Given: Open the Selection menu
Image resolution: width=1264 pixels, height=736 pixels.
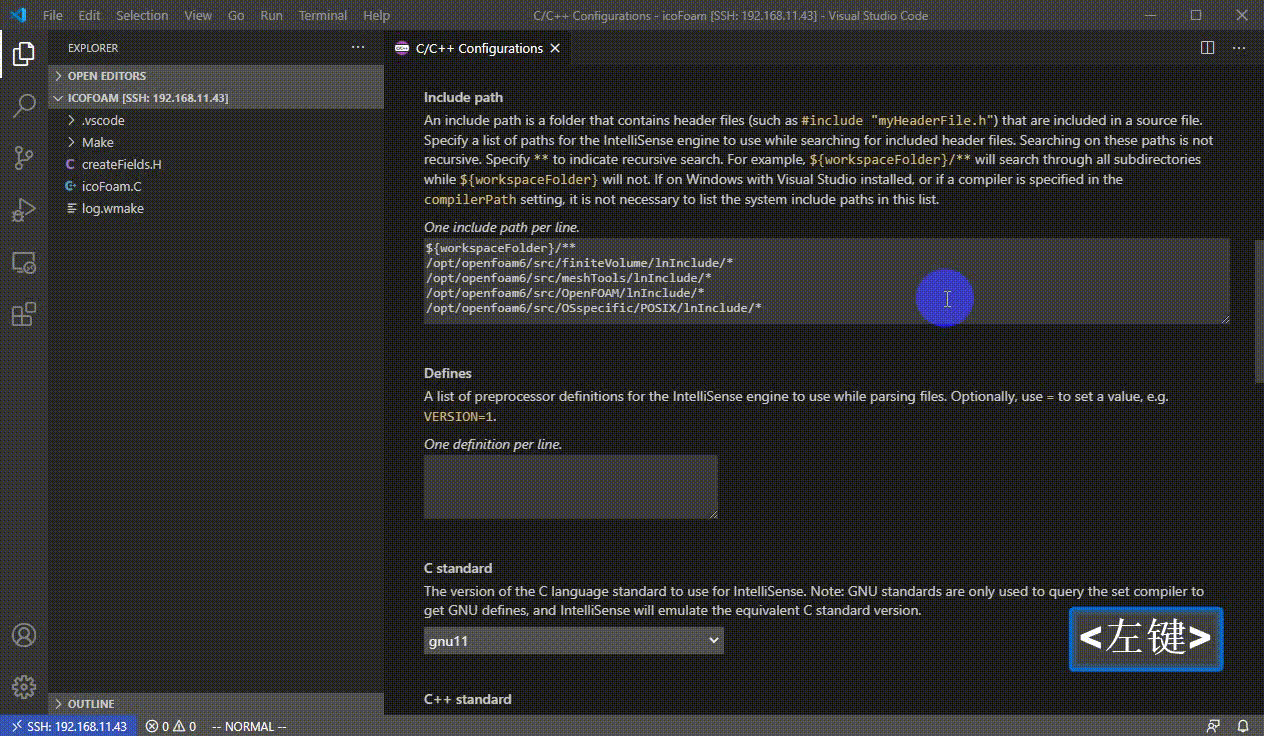Looking at the screenshot, I should 142,16.
